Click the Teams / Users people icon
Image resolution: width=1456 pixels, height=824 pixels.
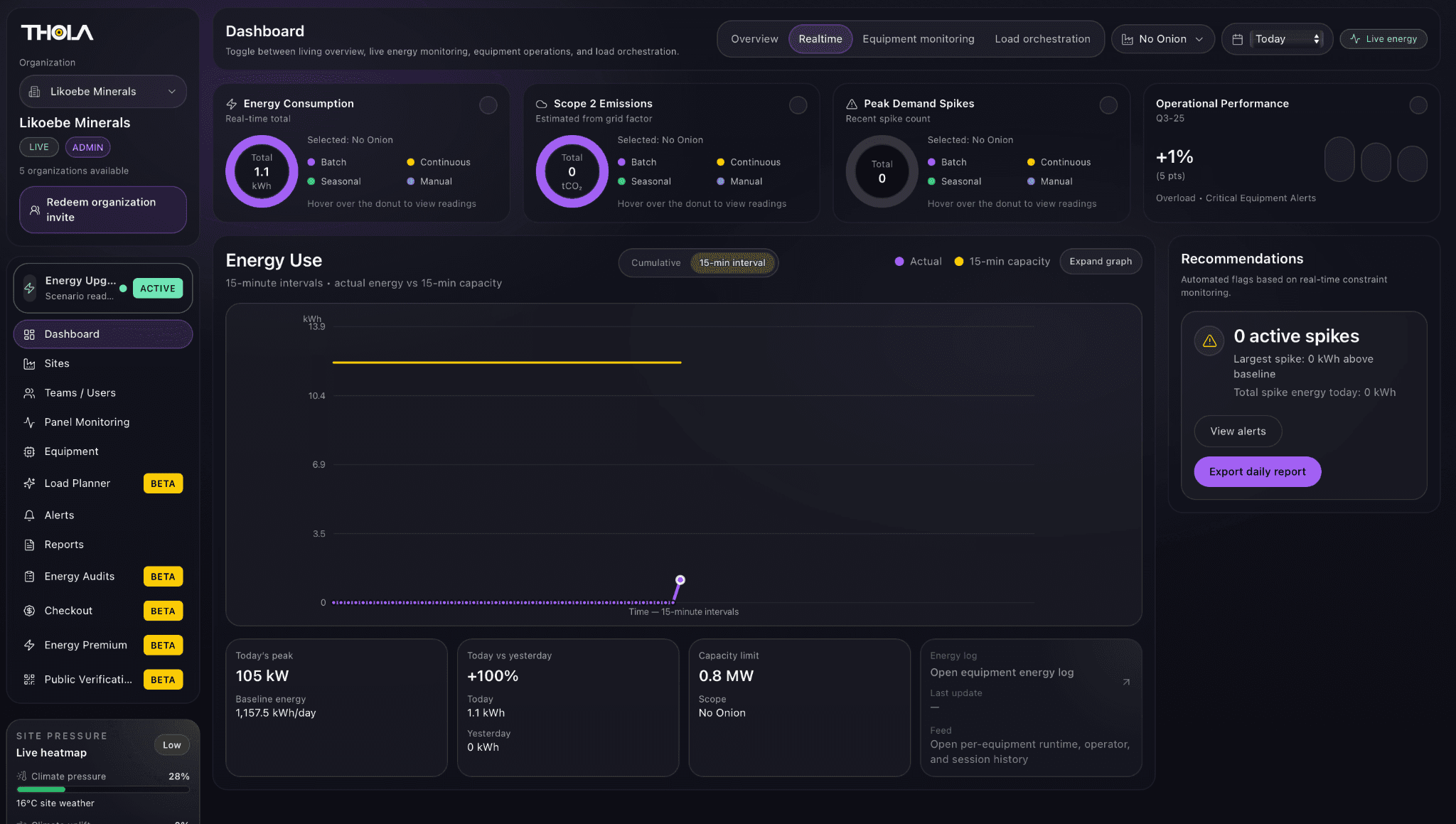(x=29, y=393)
